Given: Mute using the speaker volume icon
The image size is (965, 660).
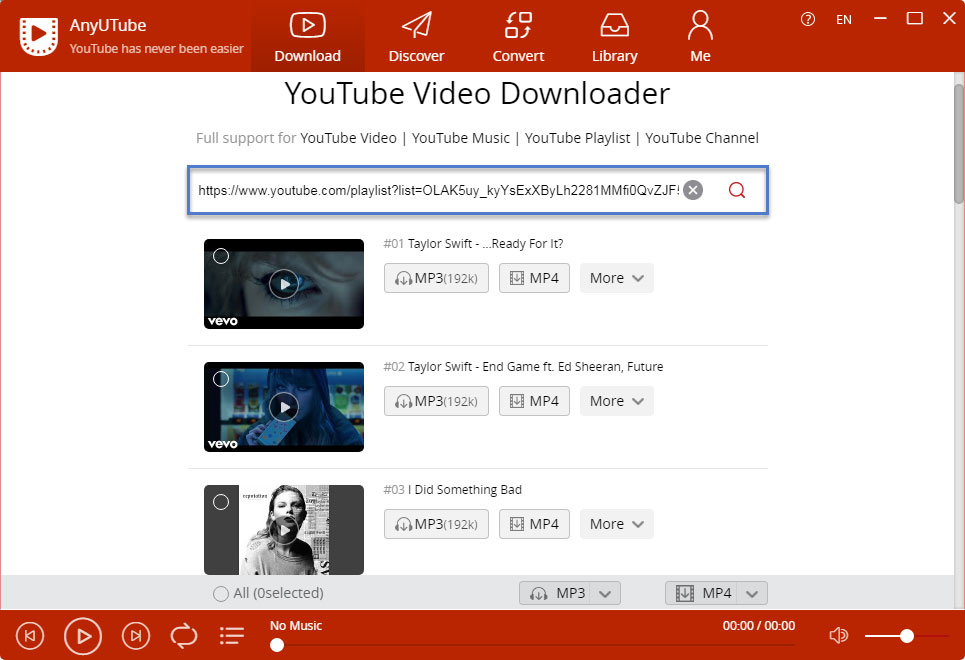Looking at the screenshot, I should pos(838,635).
